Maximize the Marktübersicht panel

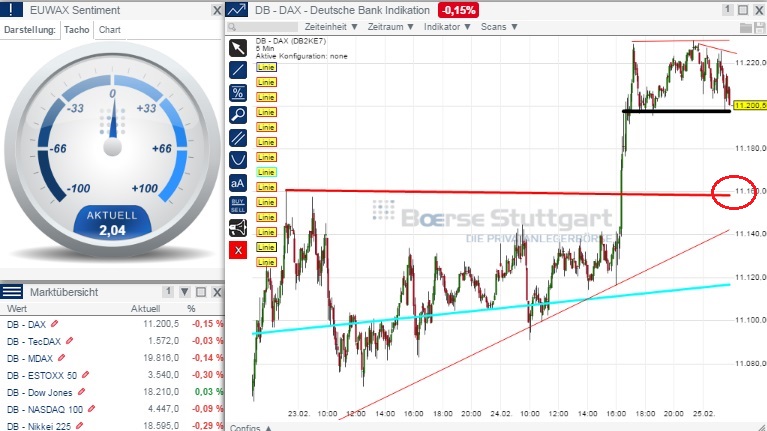coord(201,292)
